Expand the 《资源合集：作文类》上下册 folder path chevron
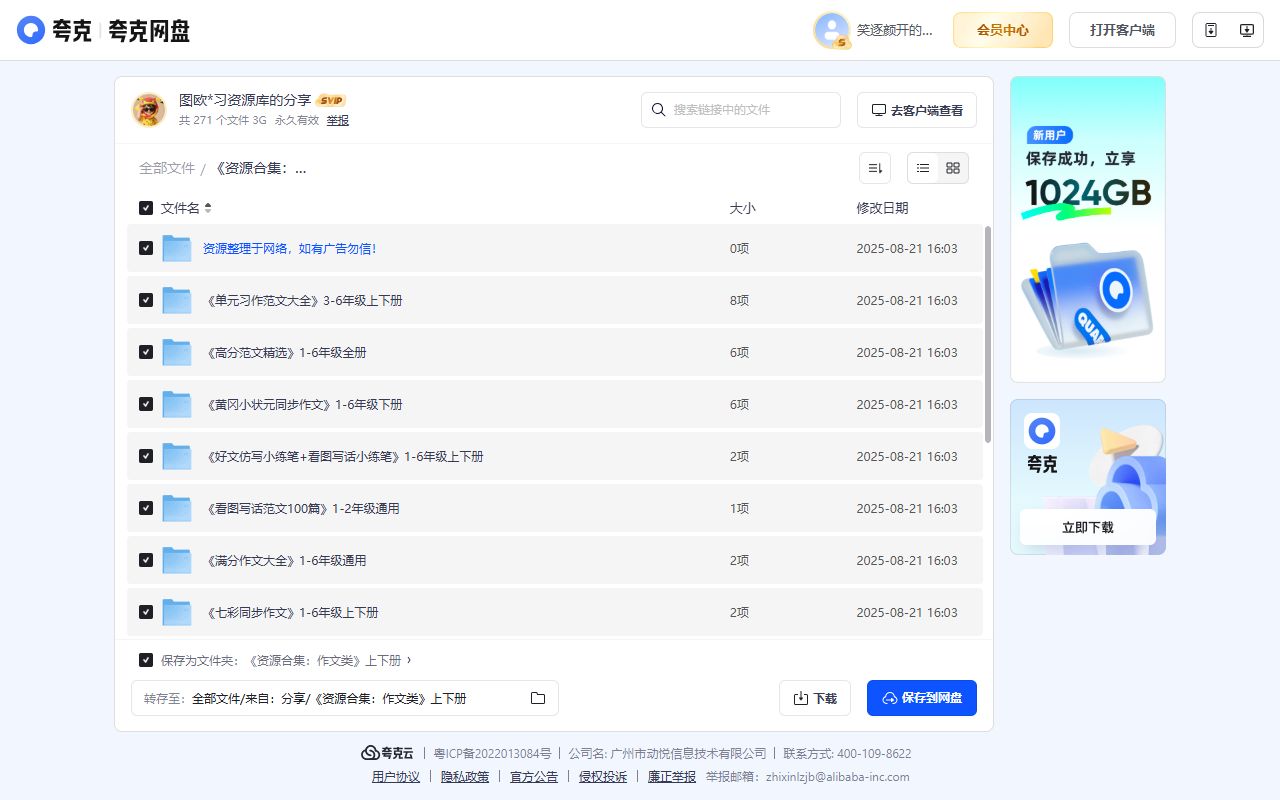This screenshot has width=1280, height=800. (x=410, y=660)
